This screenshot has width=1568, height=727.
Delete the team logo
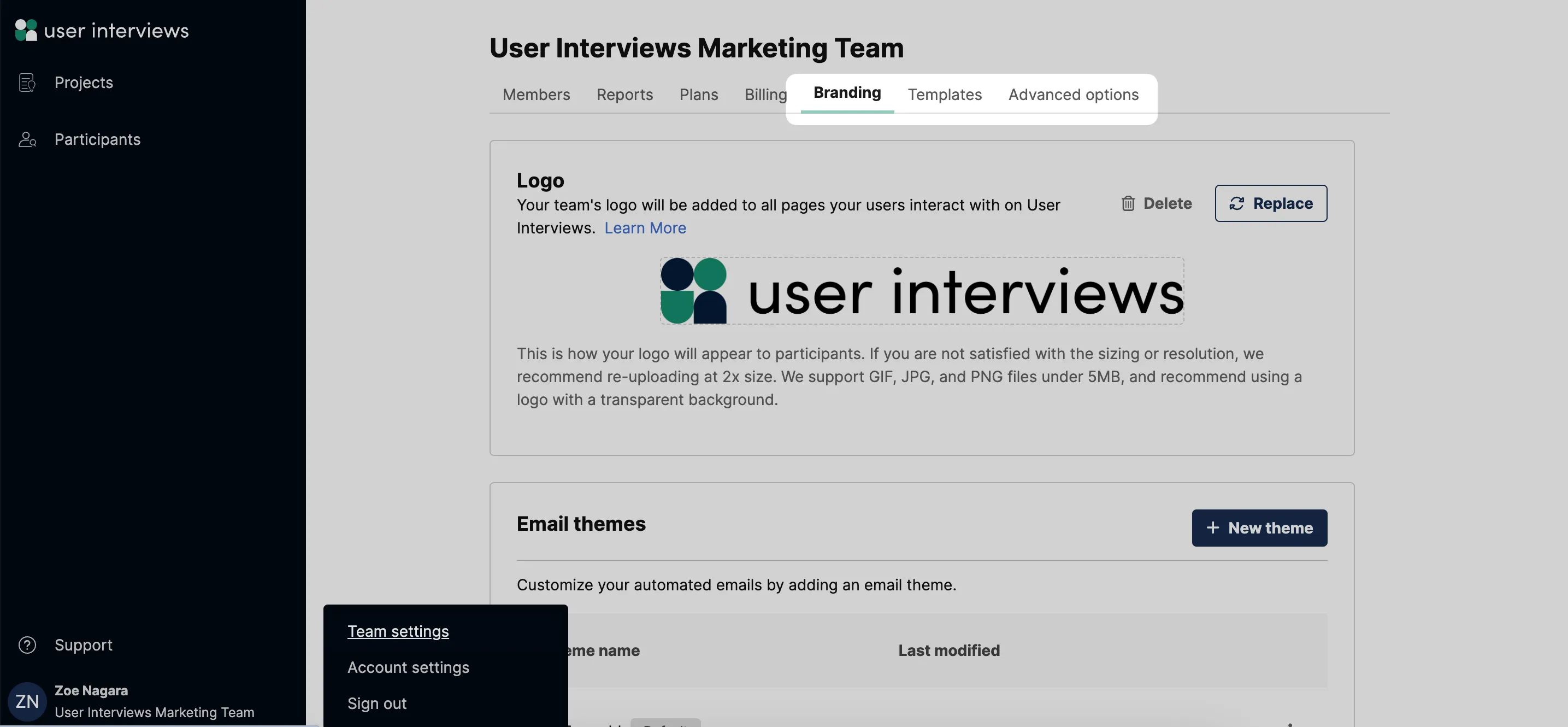pos(1157,203)
